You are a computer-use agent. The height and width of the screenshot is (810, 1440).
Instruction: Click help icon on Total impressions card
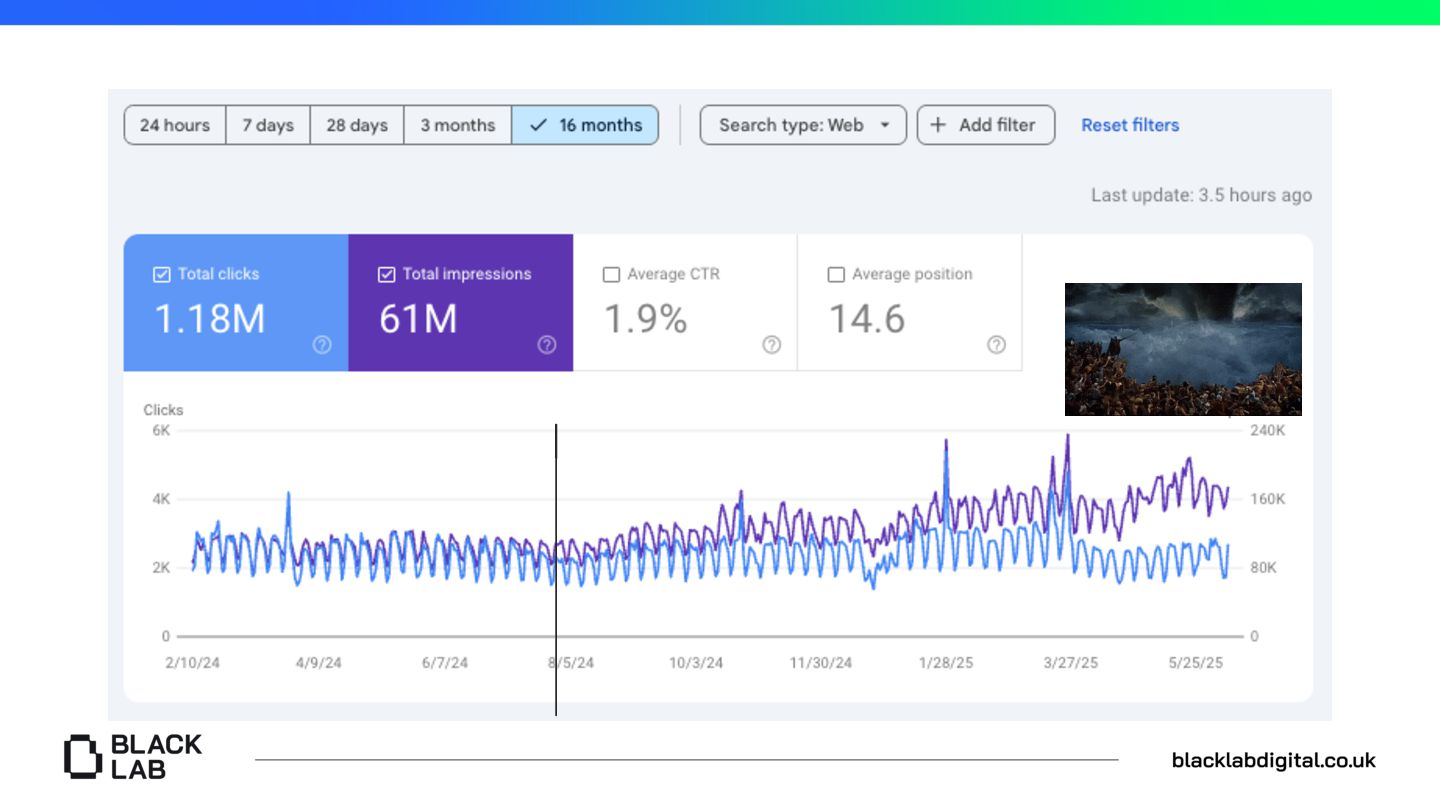(547, 345)
